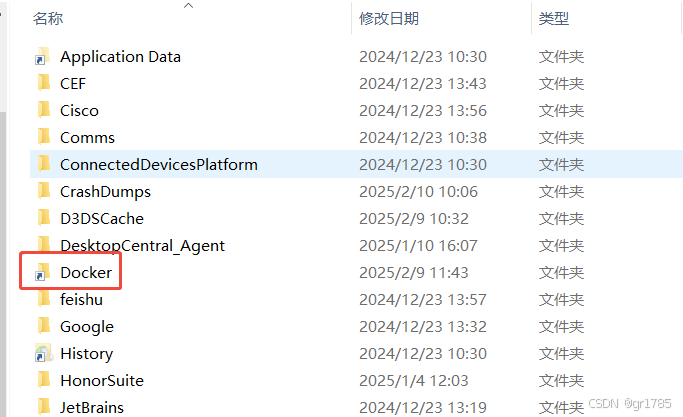Image resolution: width=683 pixels, height=417 pixels.
Task: Select the JetBrains folder icon
Action: [44, 407]
